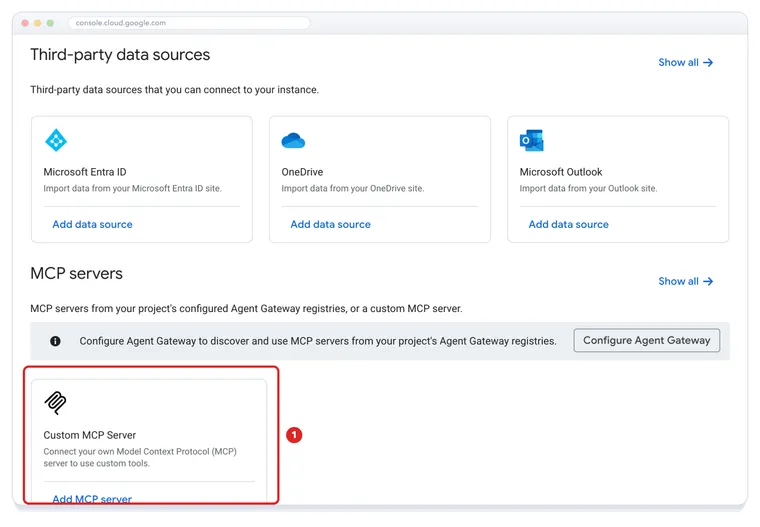This screenshot has width=760, height=527.
Task: Click the Configure Agent Gateway button
Action: (647, 340)
